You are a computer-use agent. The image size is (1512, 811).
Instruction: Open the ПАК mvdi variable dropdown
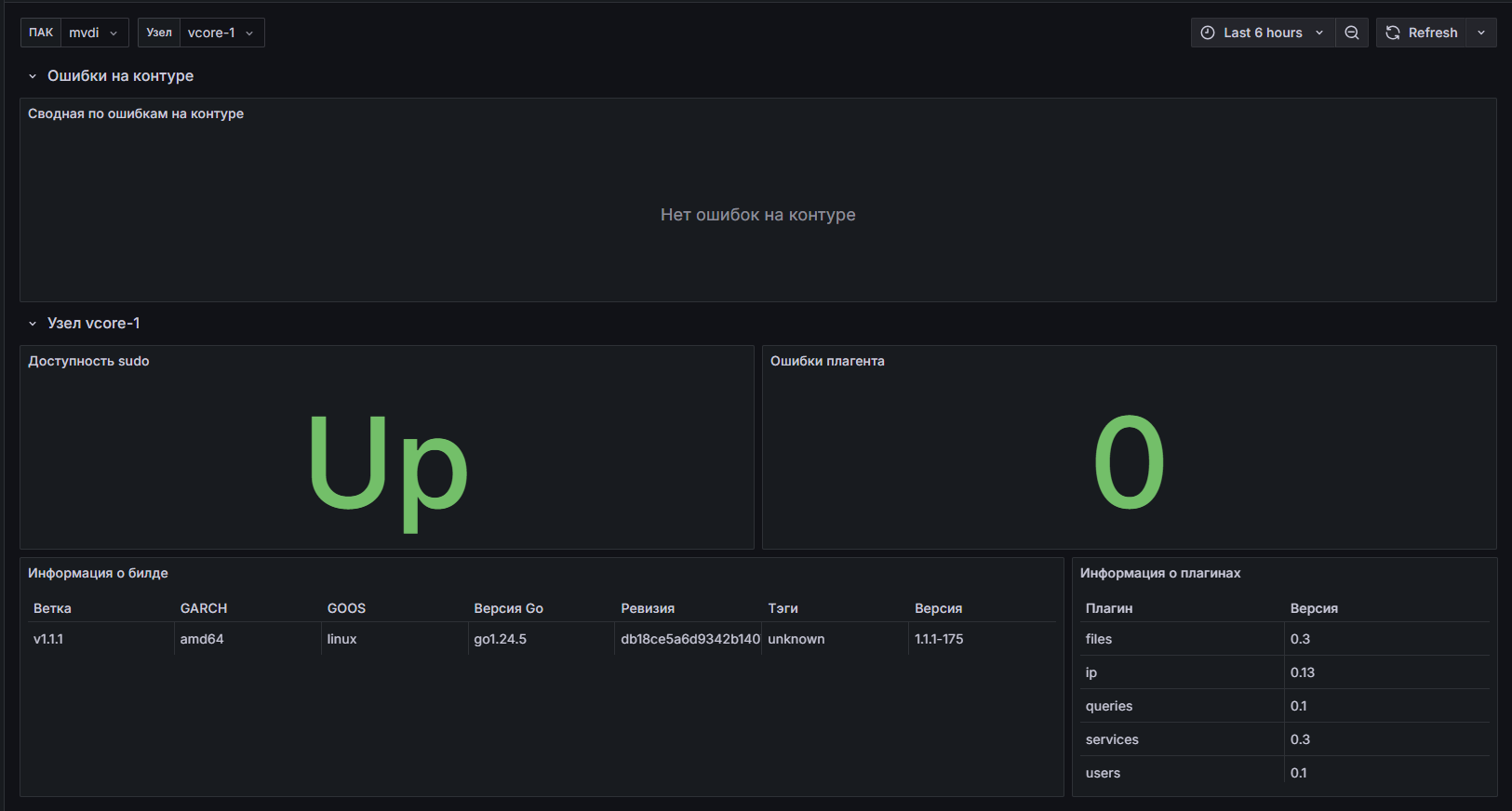94,33
